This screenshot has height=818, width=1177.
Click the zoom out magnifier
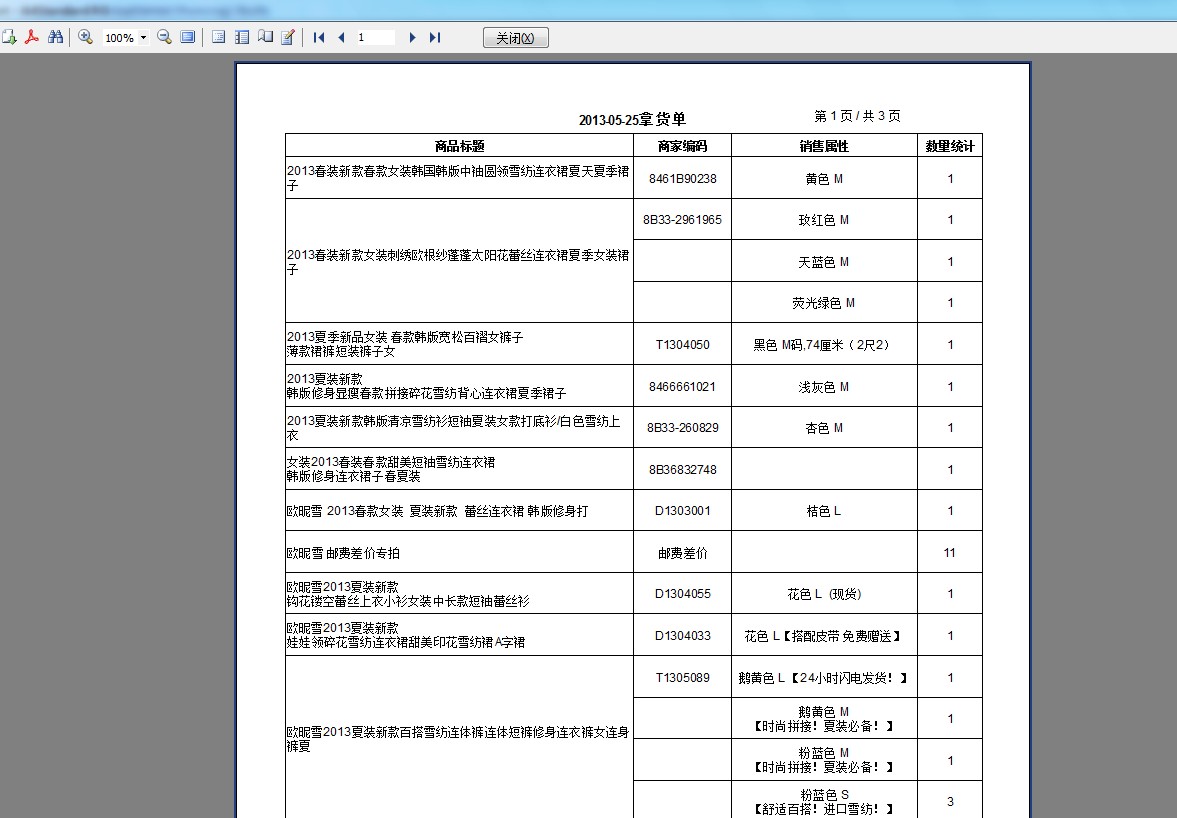[164, 37]
